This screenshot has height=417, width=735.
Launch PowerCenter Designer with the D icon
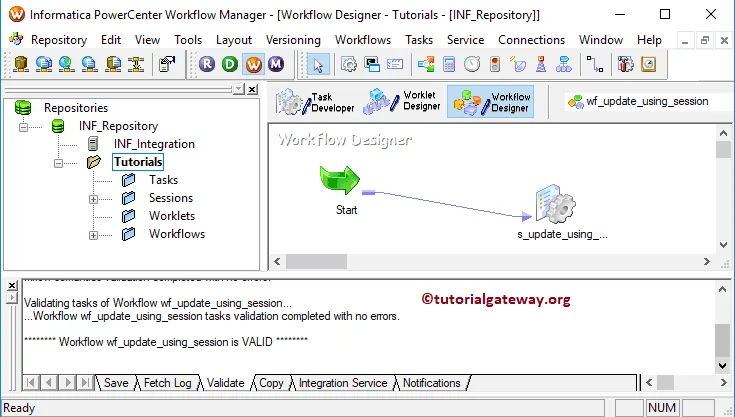[x=230, y=64]
